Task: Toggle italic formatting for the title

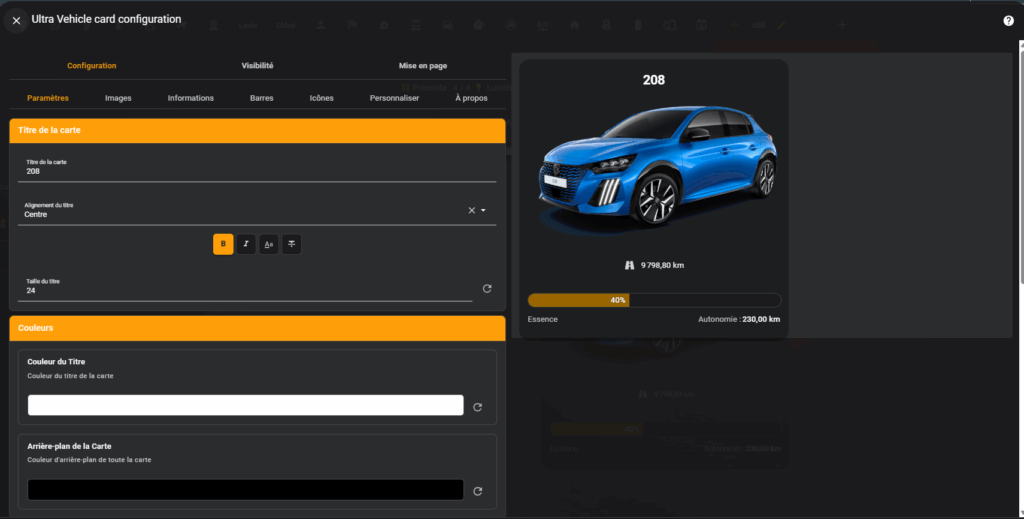Action: coord(246,244)
